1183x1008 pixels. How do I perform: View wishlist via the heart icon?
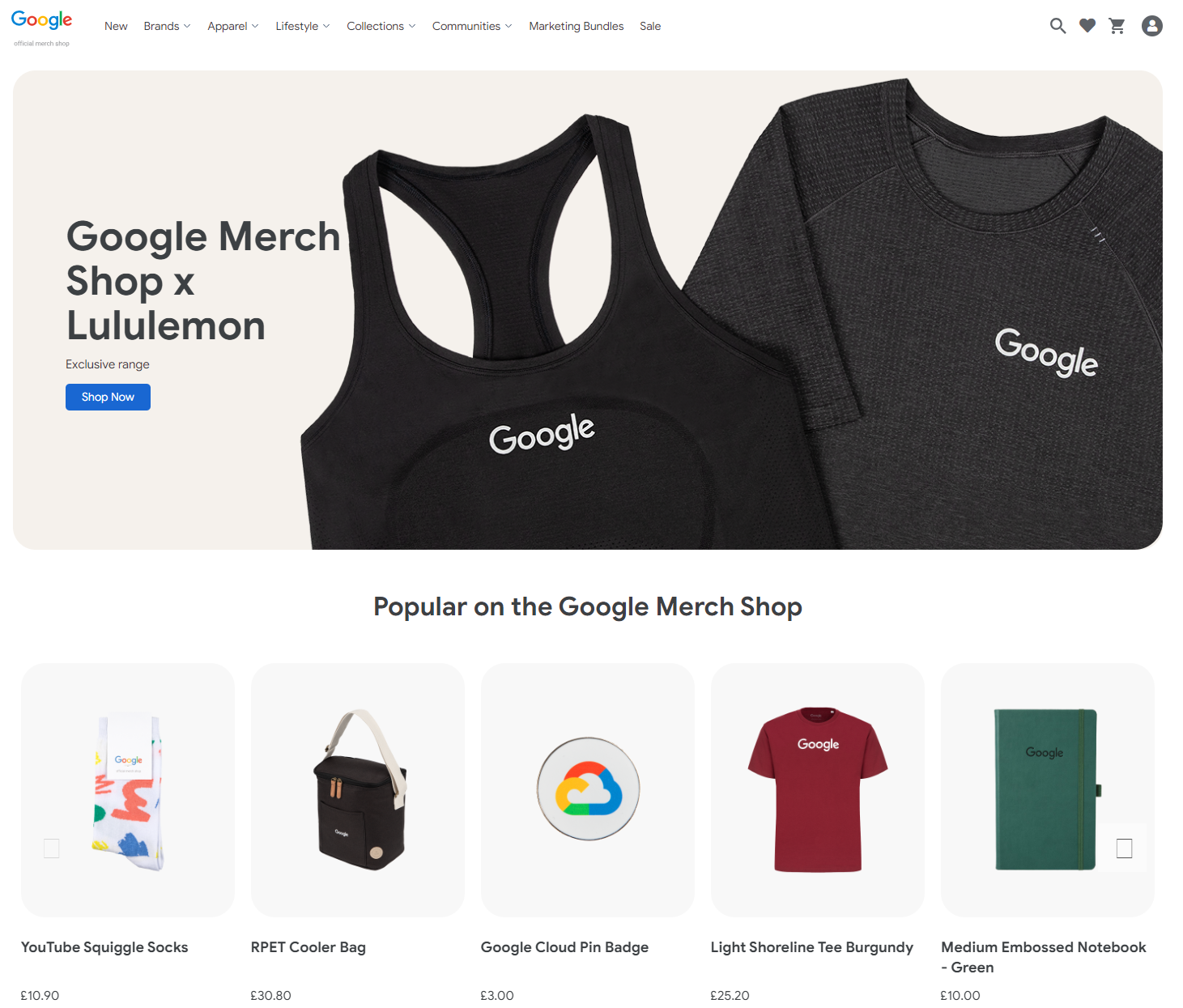point(1087,26)
